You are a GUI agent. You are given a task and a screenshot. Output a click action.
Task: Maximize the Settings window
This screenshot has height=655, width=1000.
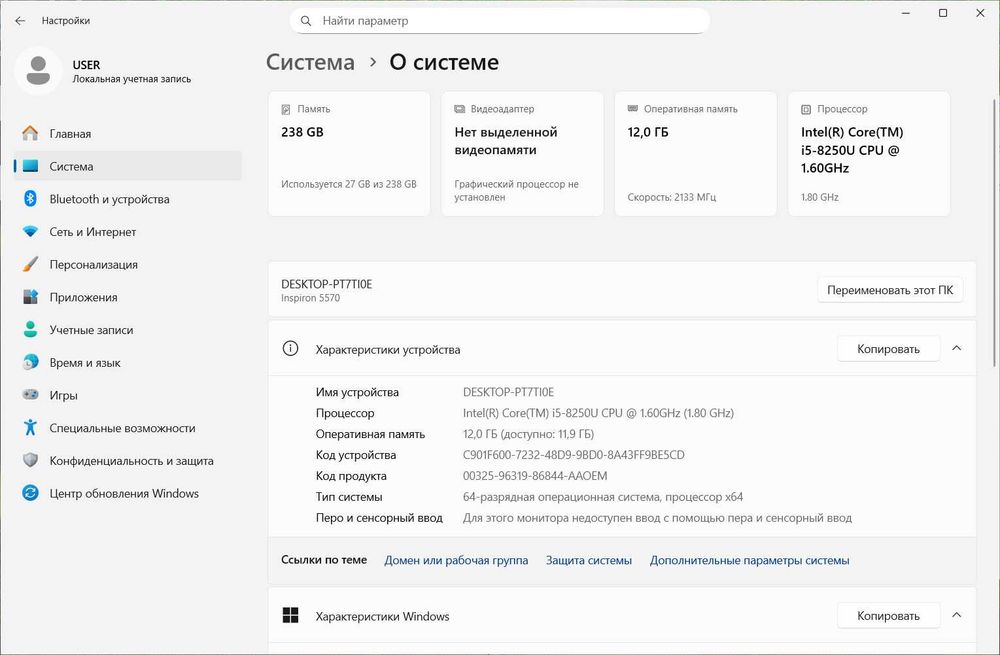(x=943, y=13)
